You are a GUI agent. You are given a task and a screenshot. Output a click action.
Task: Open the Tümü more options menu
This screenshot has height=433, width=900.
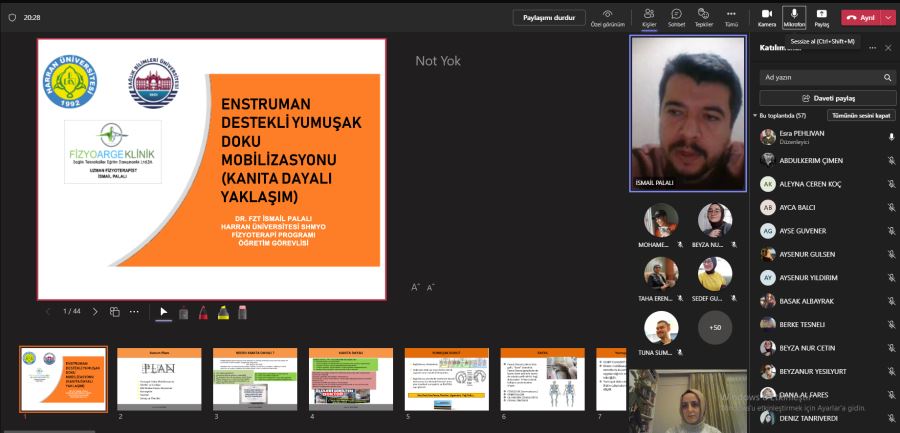(x=731, y=17)
